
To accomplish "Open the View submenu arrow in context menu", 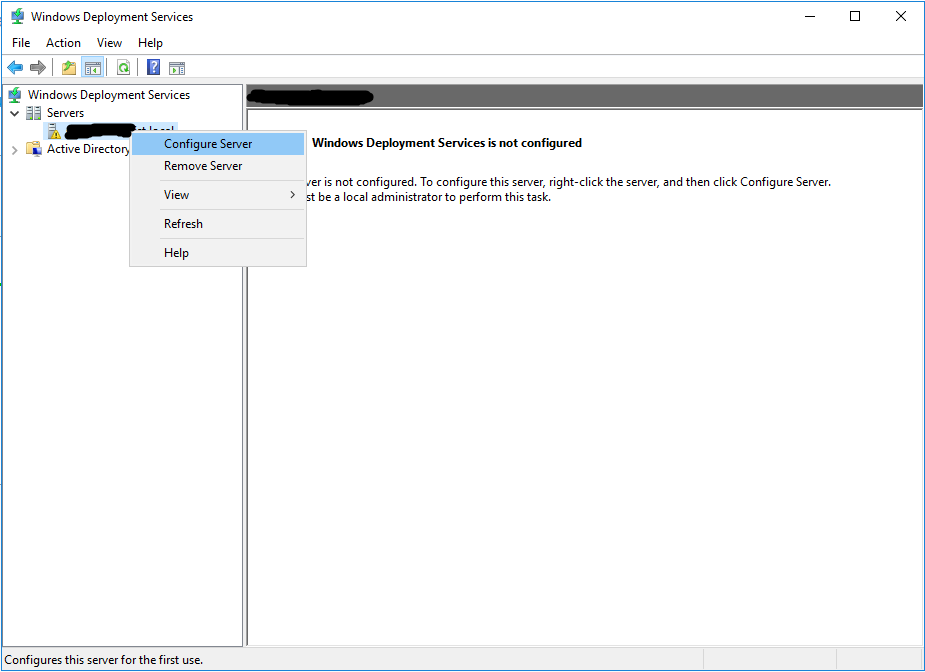I will (293, 195).
